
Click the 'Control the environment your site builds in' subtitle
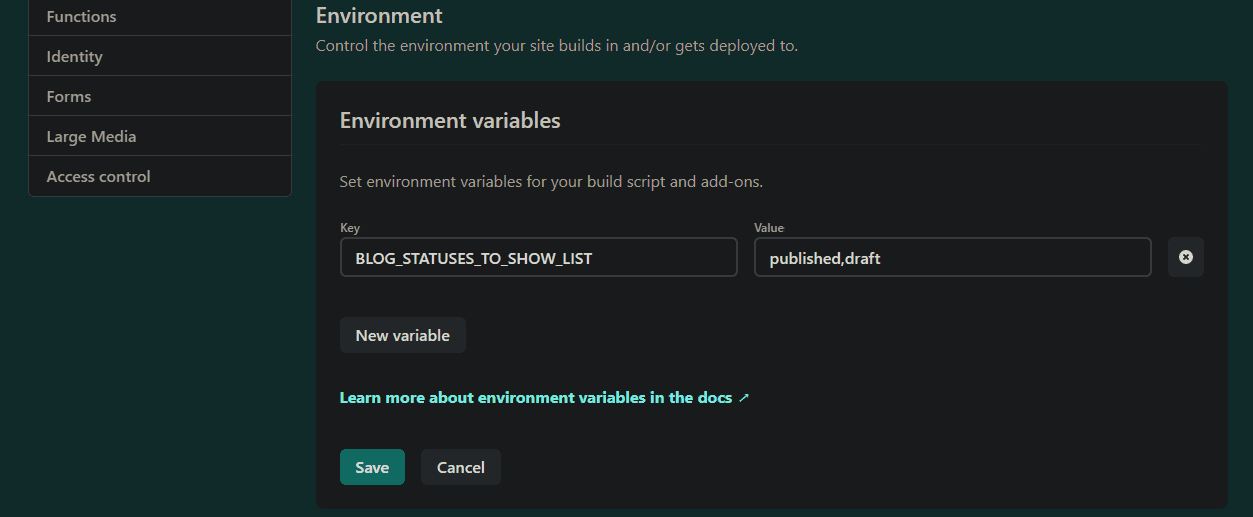(x=557, y=46)
